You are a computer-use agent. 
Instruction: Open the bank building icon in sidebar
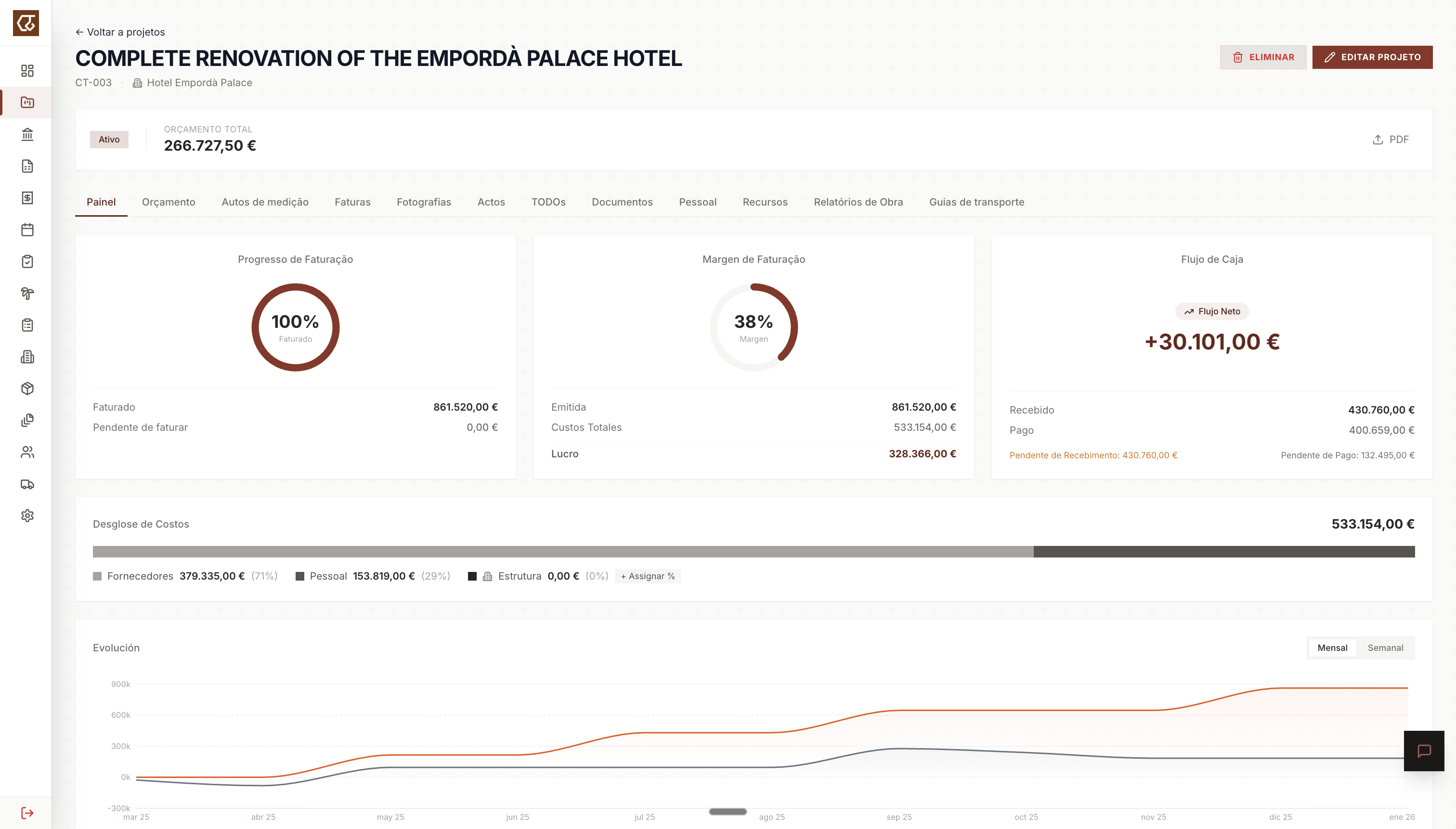pyautogui.click(x=27, y=134)
